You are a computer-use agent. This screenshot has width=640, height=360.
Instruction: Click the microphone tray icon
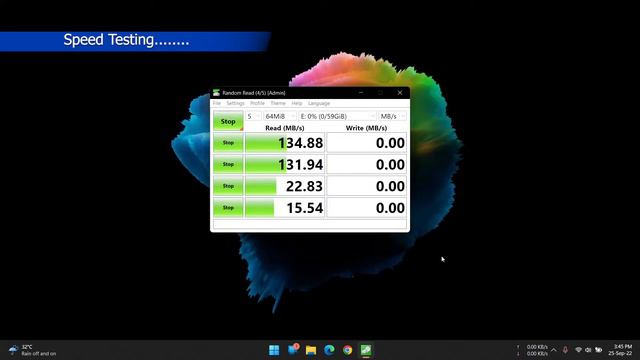click(x=565, y=350)
